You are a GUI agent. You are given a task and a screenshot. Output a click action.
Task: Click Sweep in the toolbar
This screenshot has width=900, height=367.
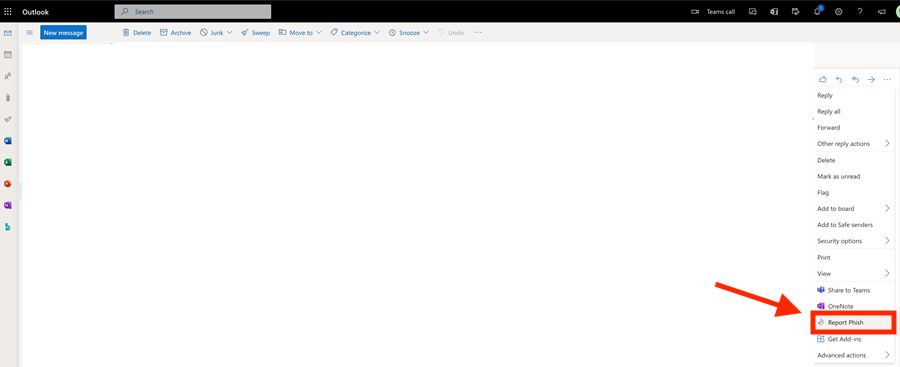click(x=255, y=33)
